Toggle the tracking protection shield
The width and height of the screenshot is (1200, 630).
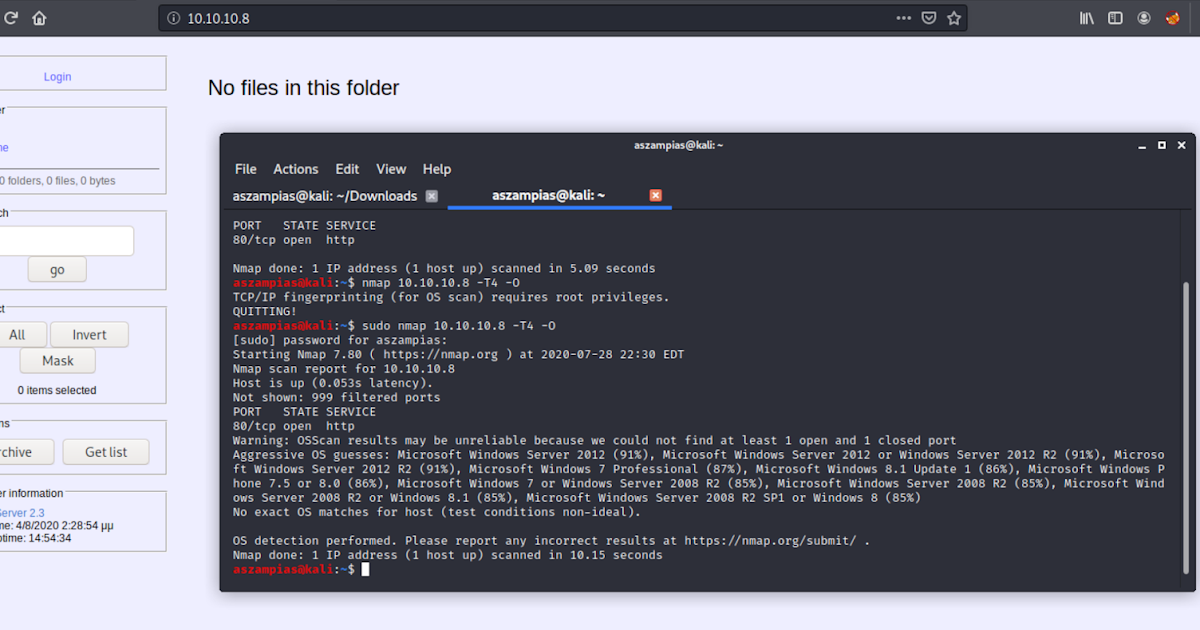point(929,17)
